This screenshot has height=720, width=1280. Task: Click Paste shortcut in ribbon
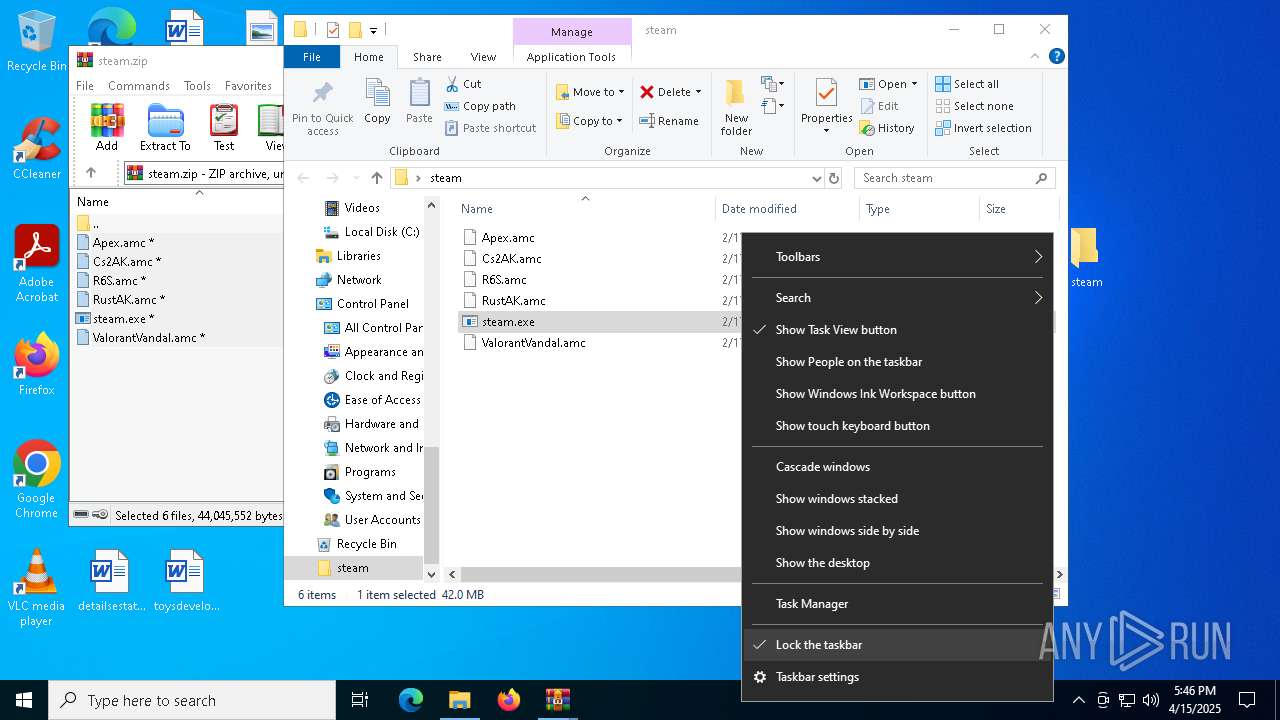(x=490, y=128)
